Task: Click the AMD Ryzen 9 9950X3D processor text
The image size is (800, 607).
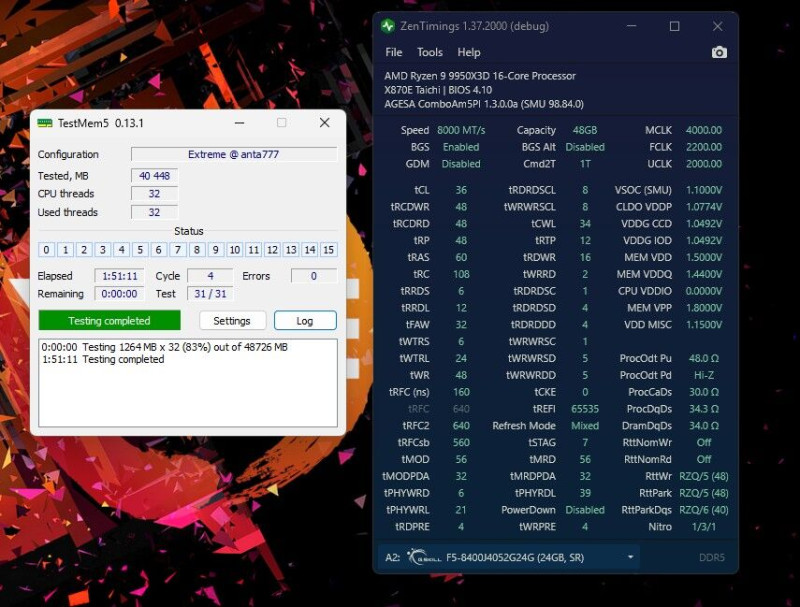Action: tap(480, 76)
